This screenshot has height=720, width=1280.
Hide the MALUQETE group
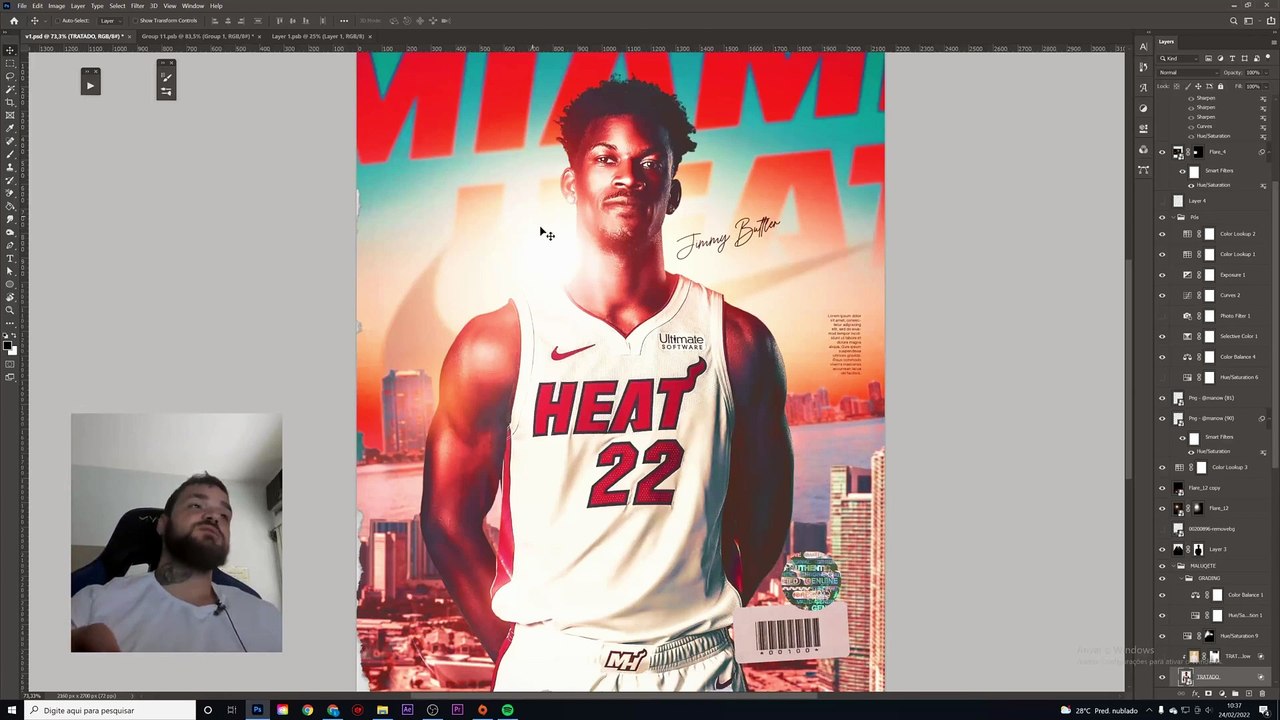[x=1162, y=566]
